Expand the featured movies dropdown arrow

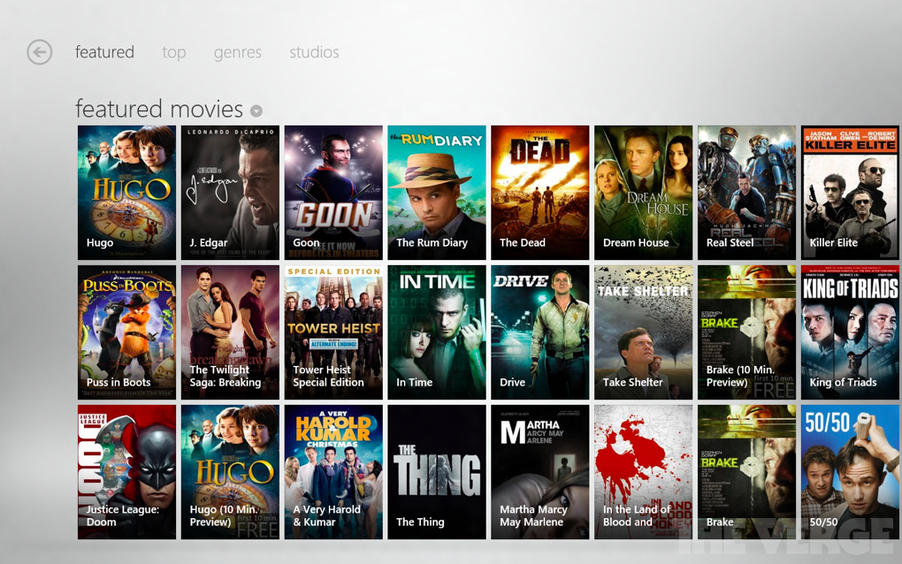pos(257,111)
